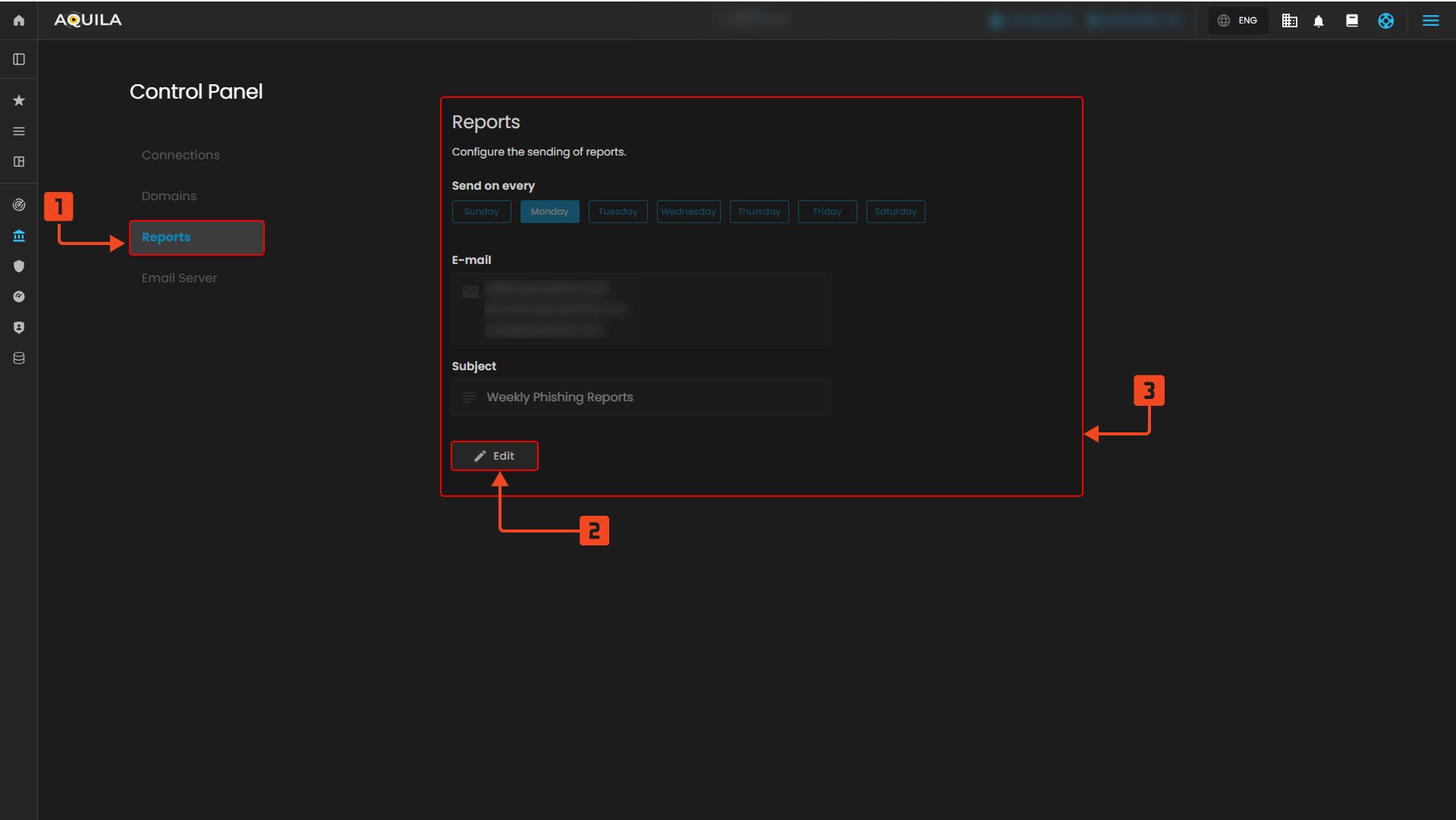Click the database icon in the sidebar
This screenshot has width=1456, height=820.
click(19, 358)
